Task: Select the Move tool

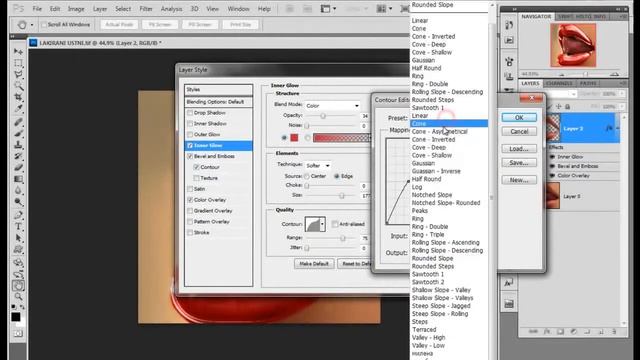Action: tap(18, 51)
